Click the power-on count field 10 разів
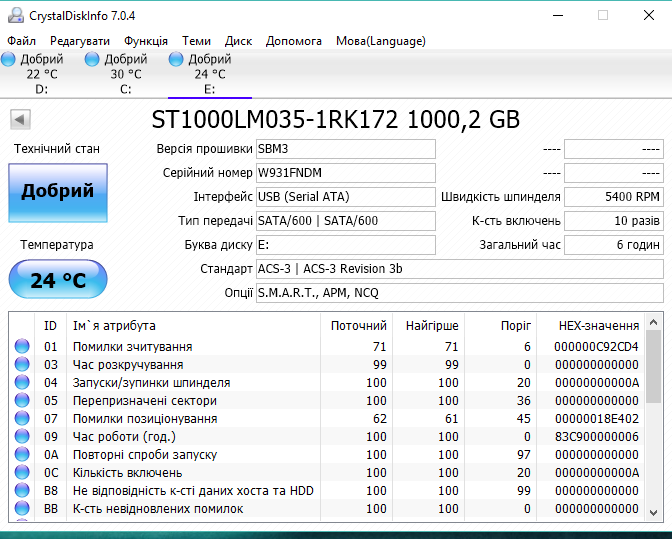The width and height of the screenshot is (672, 539). (x=614, y=221)
